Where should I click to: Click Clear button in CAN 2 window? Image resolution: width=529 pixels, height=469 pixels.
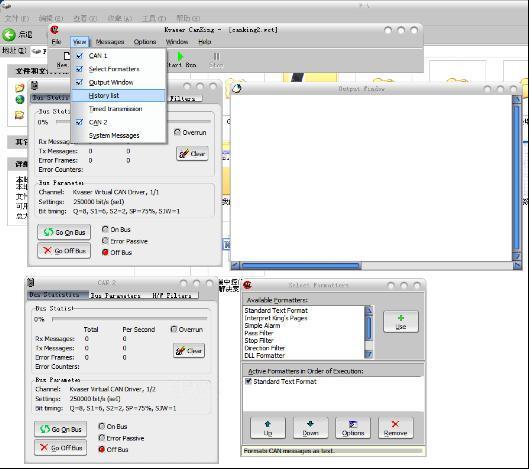[x=189, y=351]
